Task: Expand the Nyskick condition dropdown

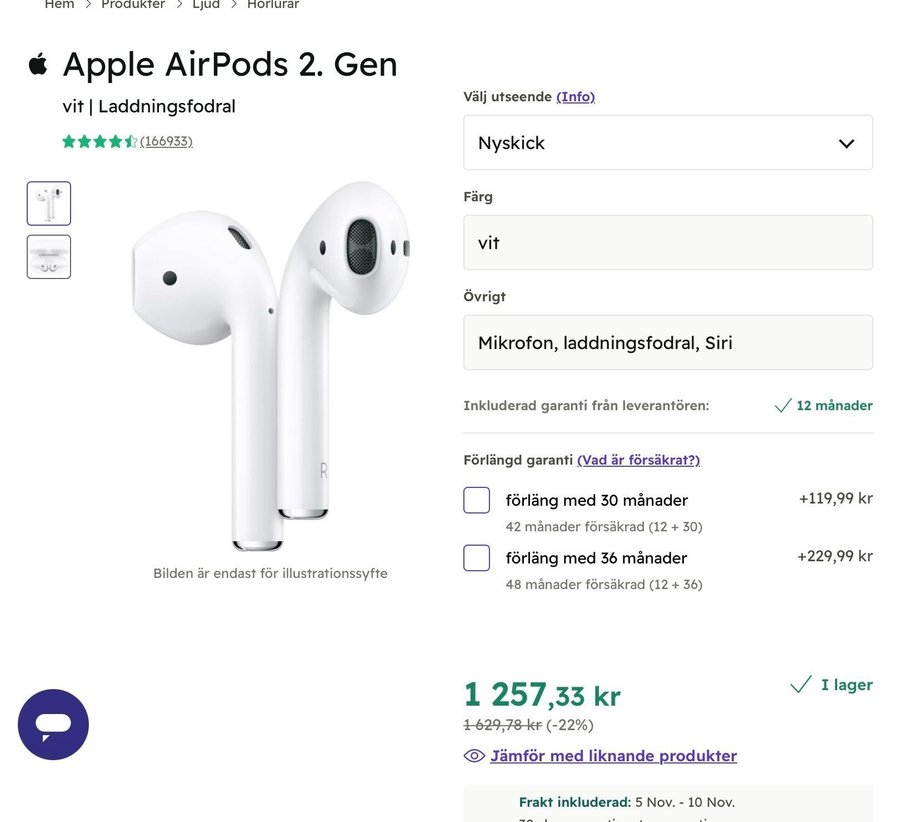Action: 667,143
